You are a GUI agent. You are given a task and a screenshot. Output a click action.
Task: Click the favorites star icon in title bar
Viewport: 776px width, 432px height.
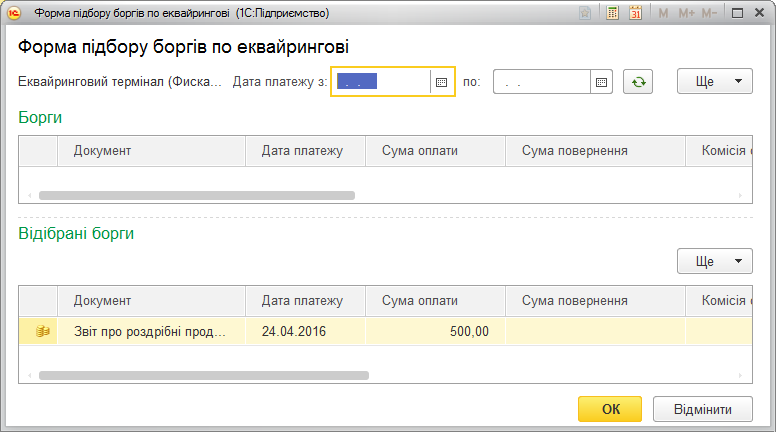click(x=585, y=13)
